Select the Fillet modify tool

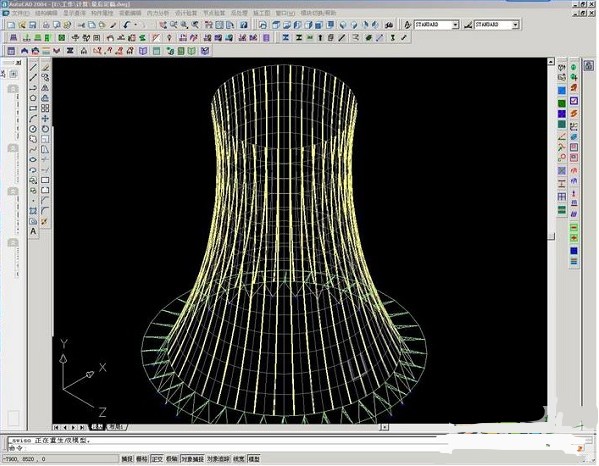click(x=45, y=211)
